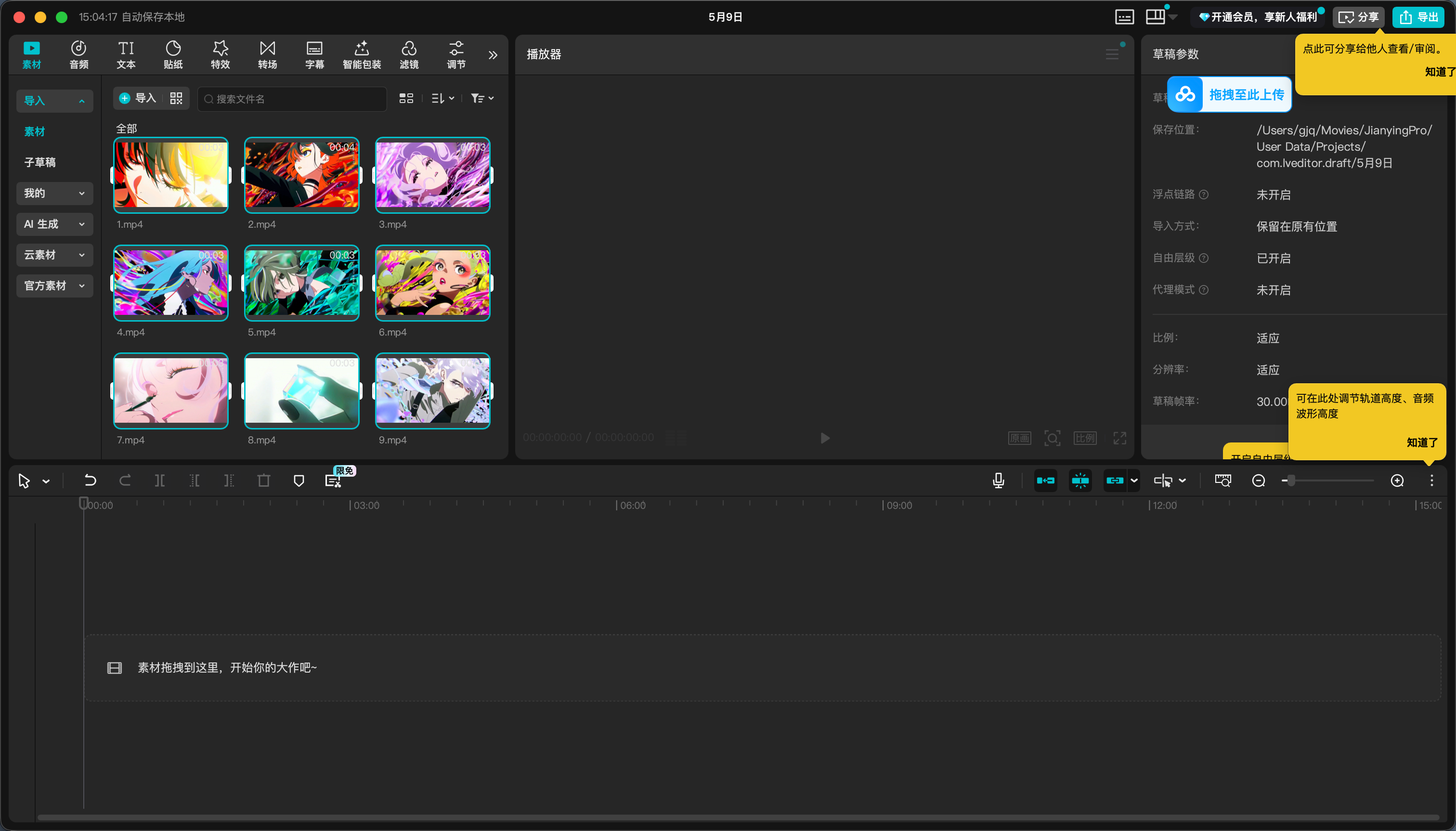Screen dimensions: 1456x831
Task: Open the 智能包装 smart packaging tab
Action: [x=362, y=55]
